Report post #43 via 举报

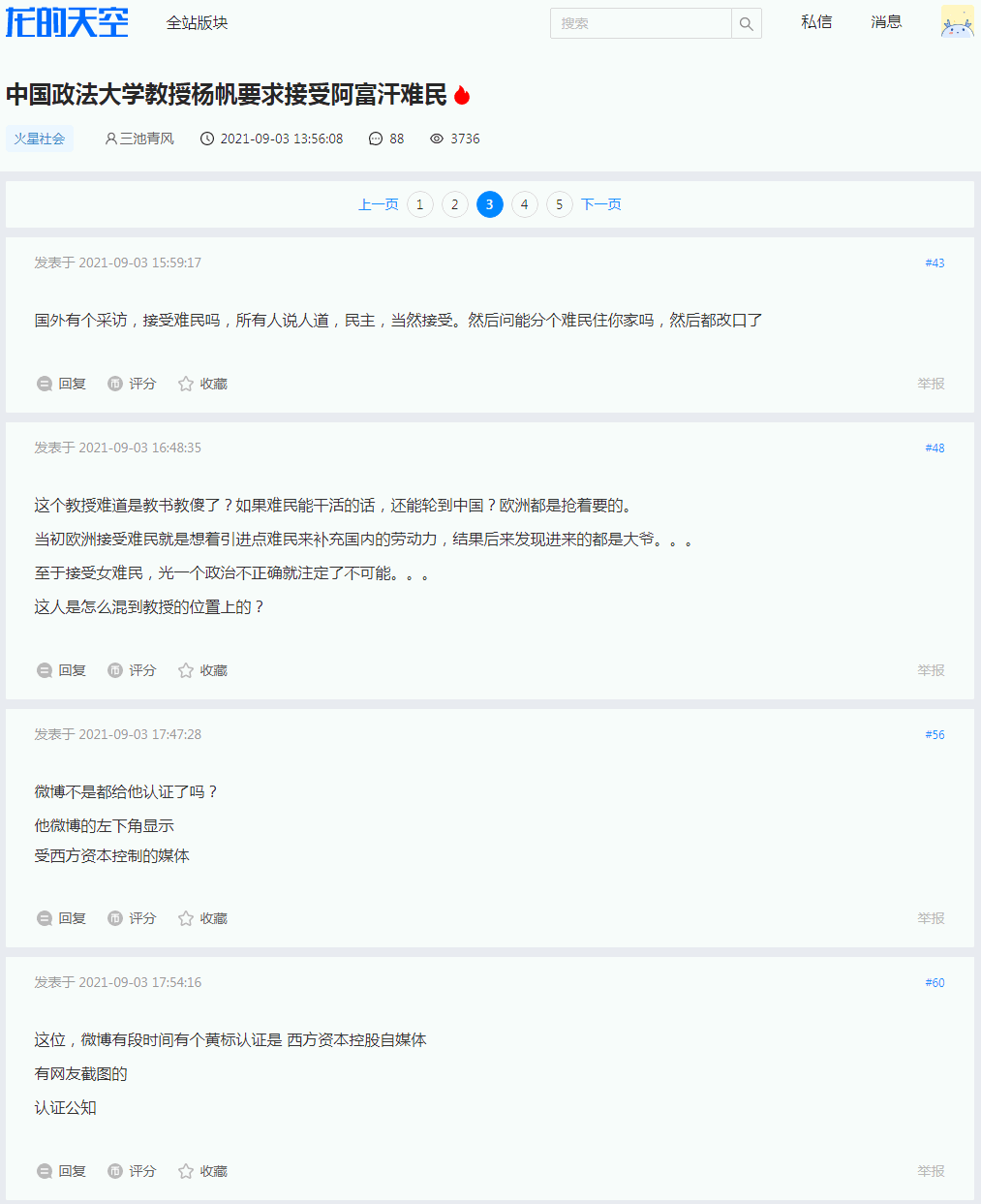pos(931,384)
